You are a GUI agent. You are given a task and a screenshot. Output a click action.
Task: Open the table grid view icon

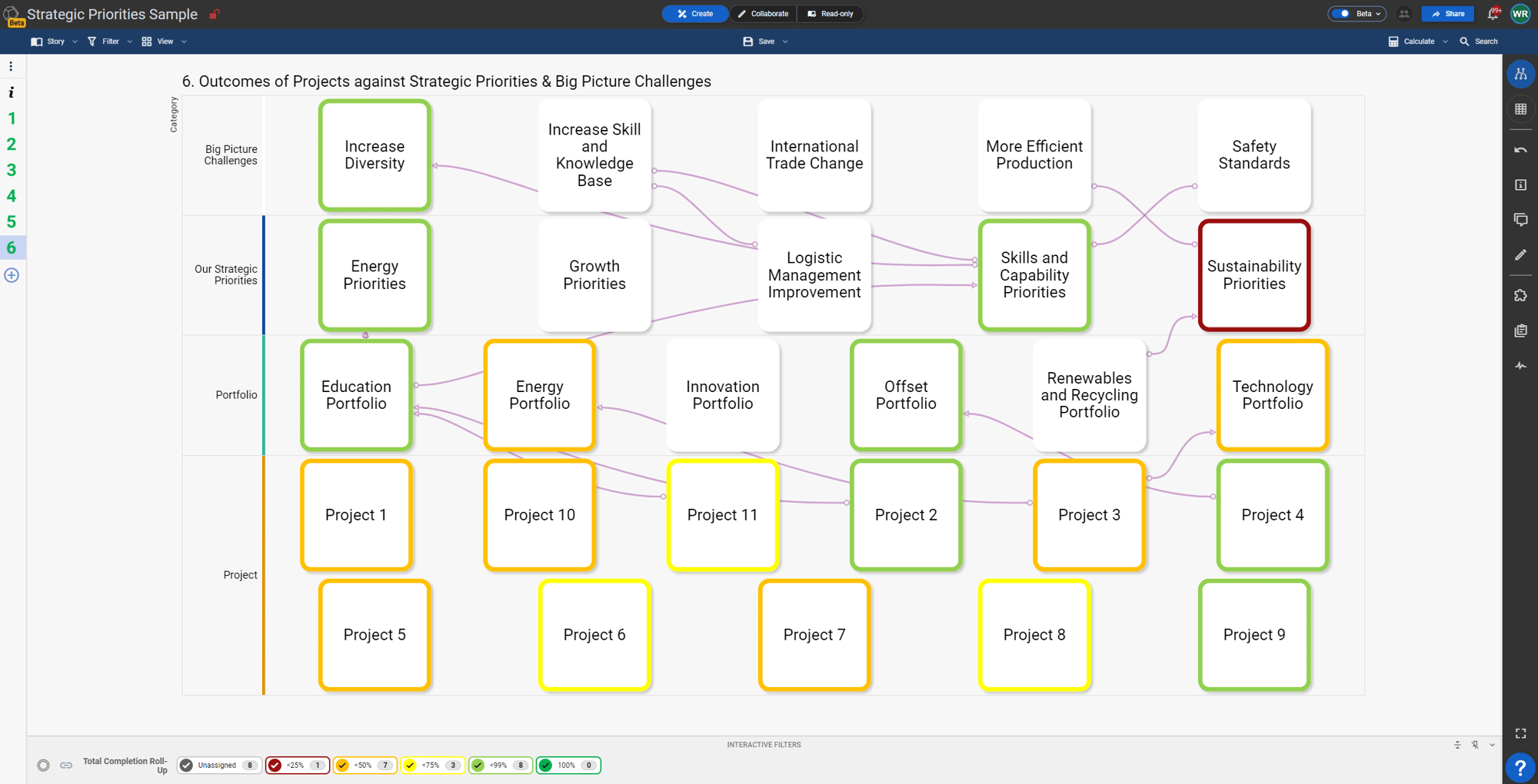coord(1520,109)
